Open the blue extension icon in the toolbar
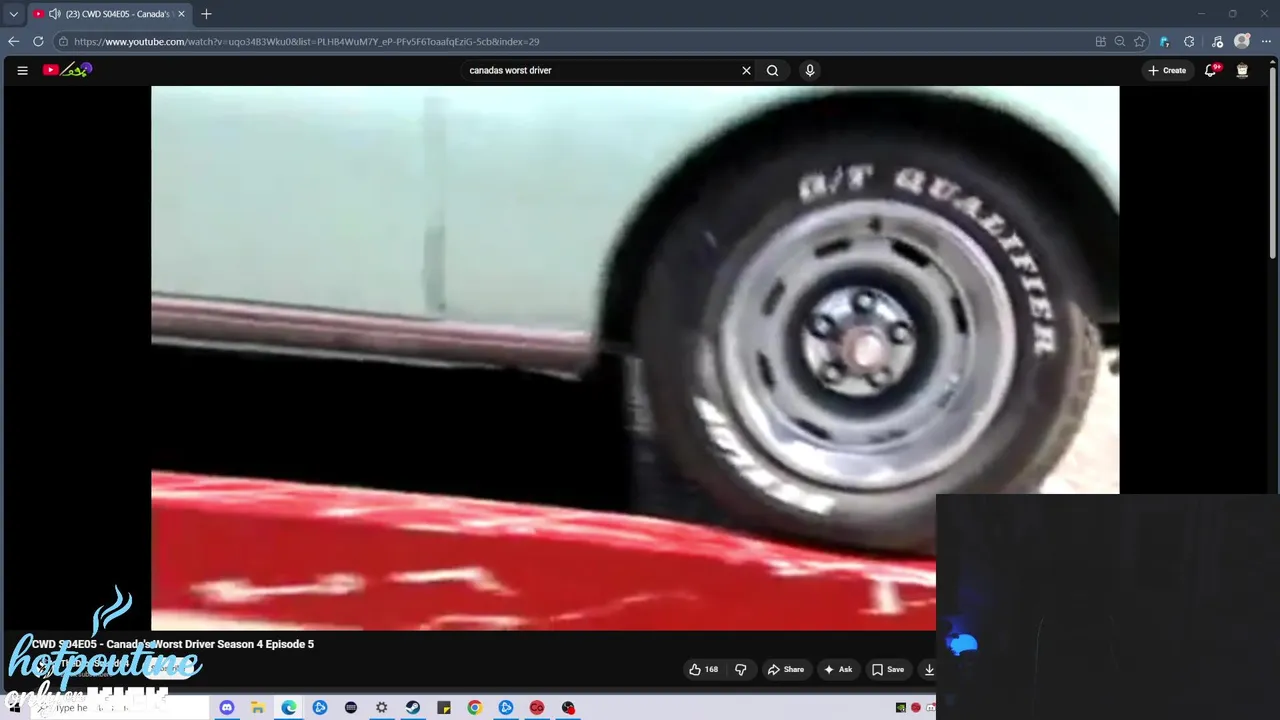 (1164, 41)
